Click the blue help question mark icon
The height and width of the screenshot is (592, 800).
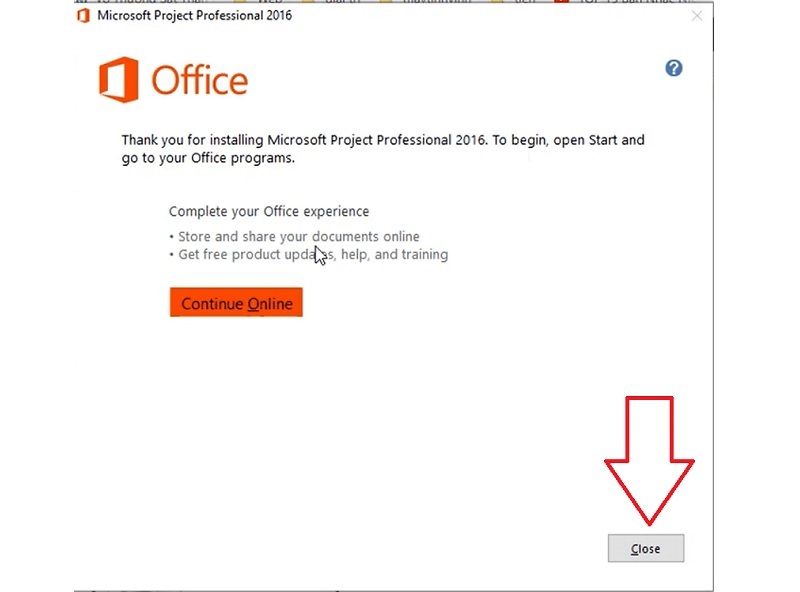[x=674, y=68]
